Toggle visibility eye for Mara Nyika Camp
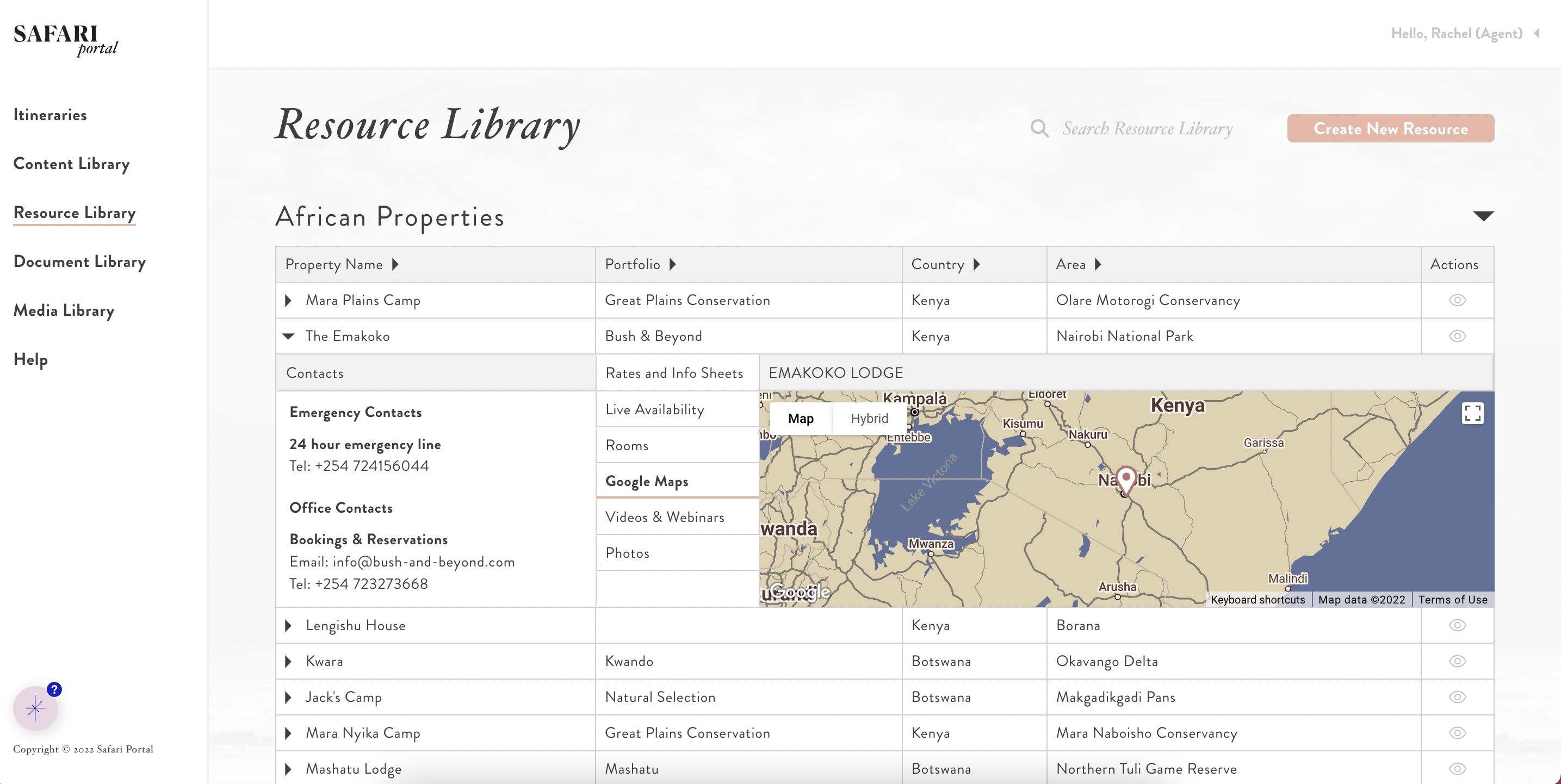Image resolution: width=1561 pixels, height=784 pixels. pyautogui.click(x=1457, y=732)
